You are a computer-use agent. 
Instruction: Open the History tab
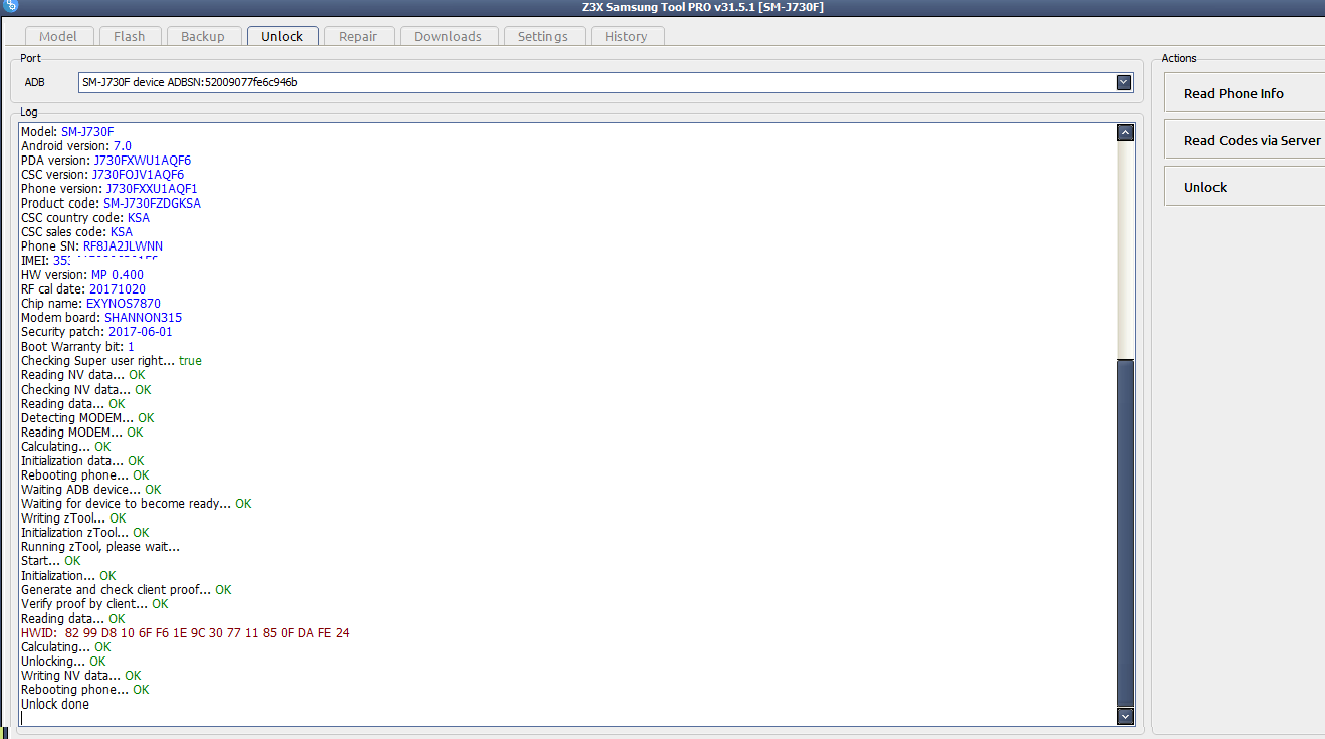click(x=626, y=36)
